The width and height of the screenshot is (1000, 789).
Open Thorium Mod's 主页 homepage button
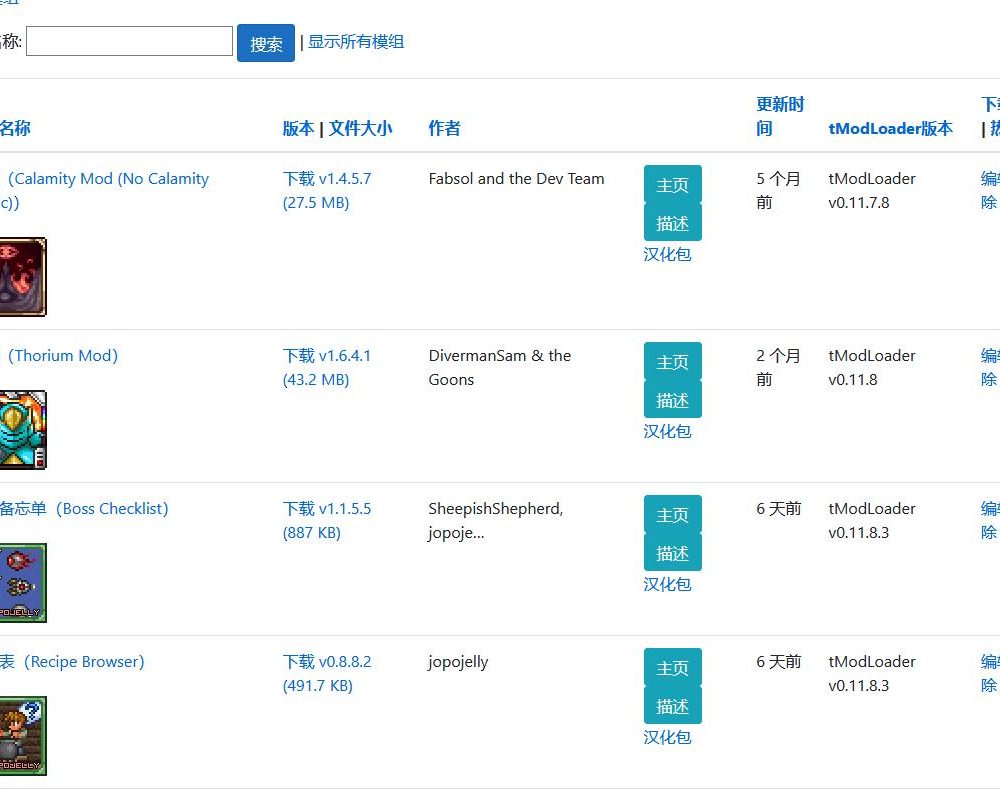click(672, 362)
